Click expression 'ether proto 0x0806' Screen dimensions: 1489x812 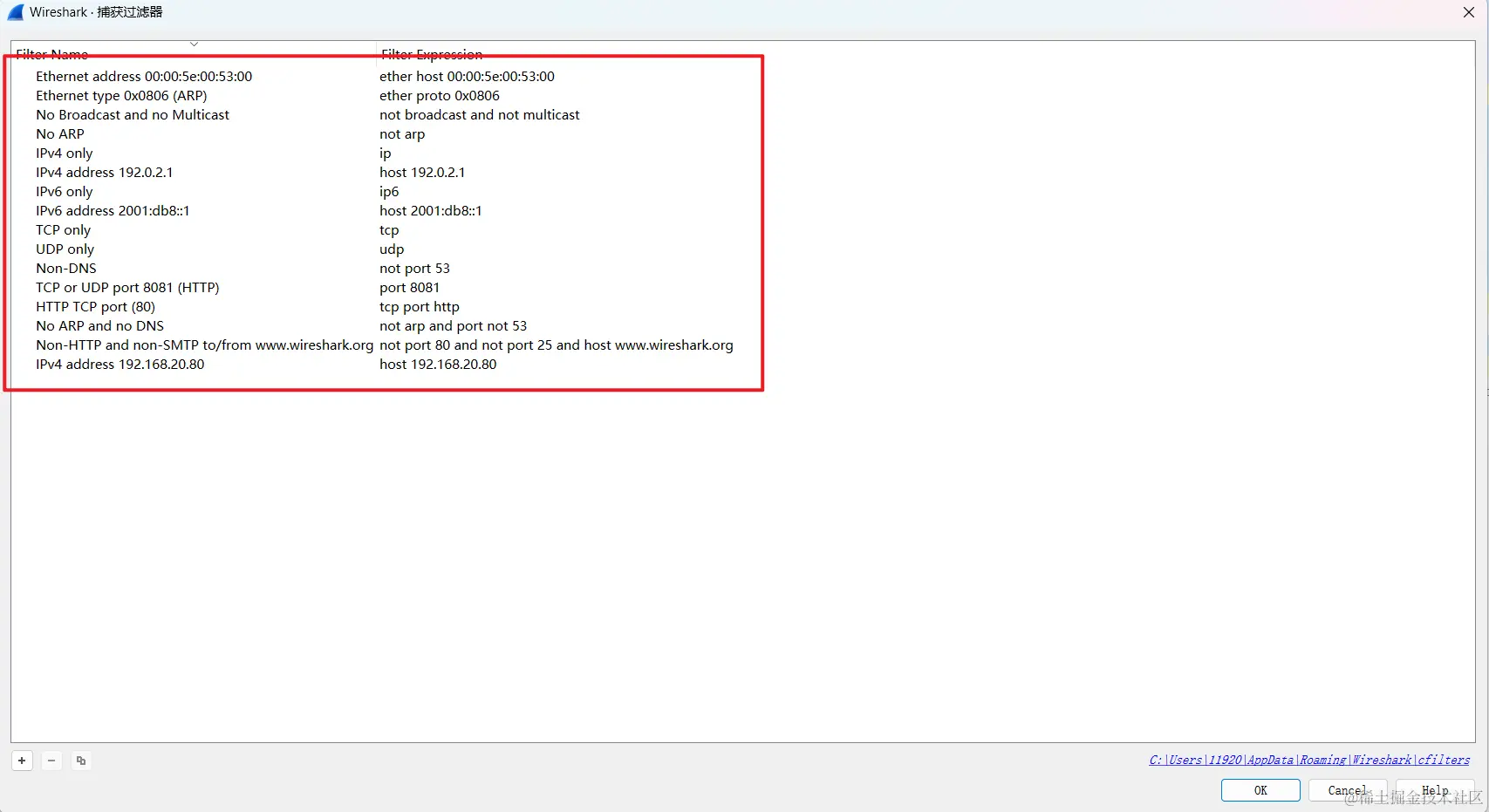[440, 96]
